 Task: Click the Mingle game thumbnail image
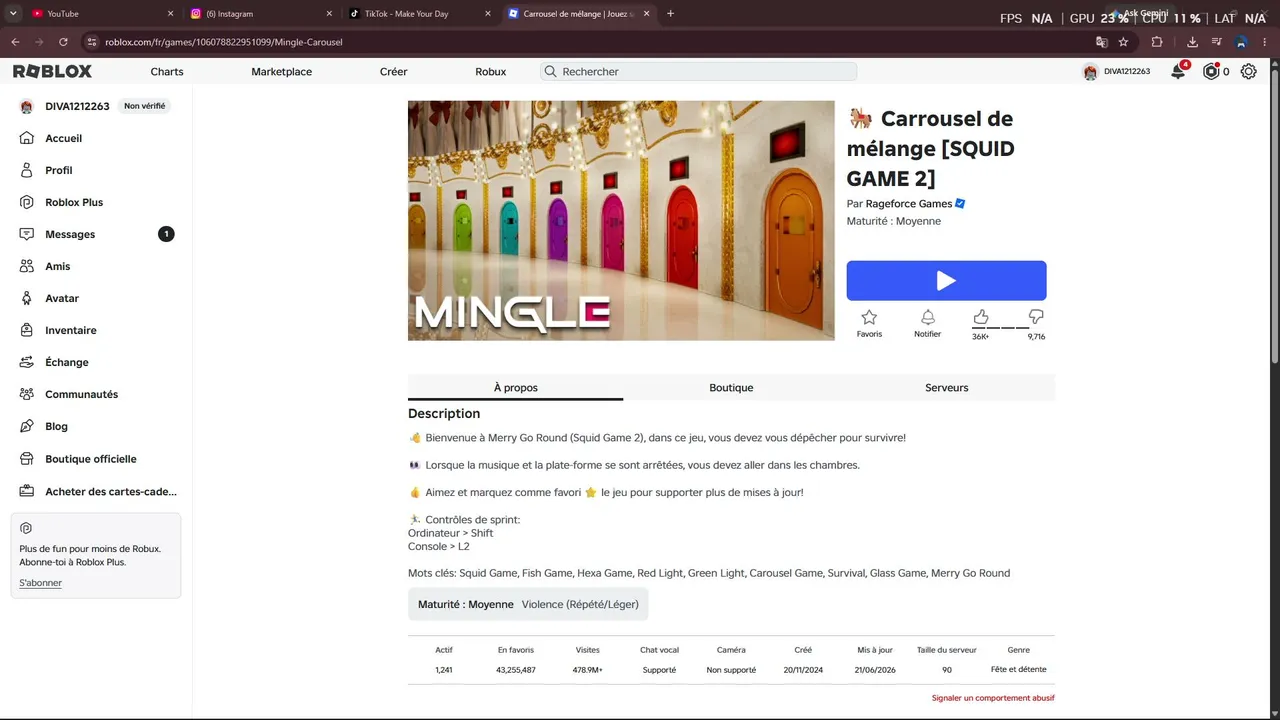pos(621,220)
